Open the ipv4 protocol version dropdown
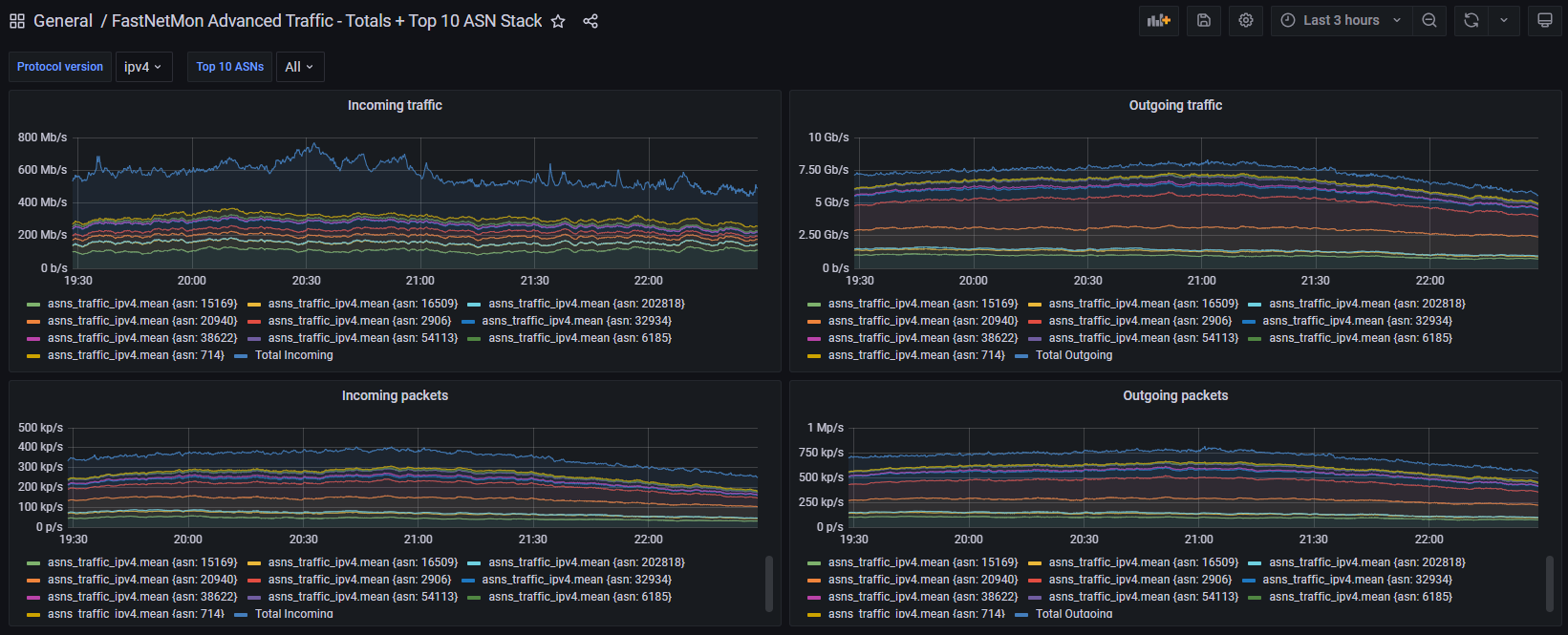 click(144, 67)
